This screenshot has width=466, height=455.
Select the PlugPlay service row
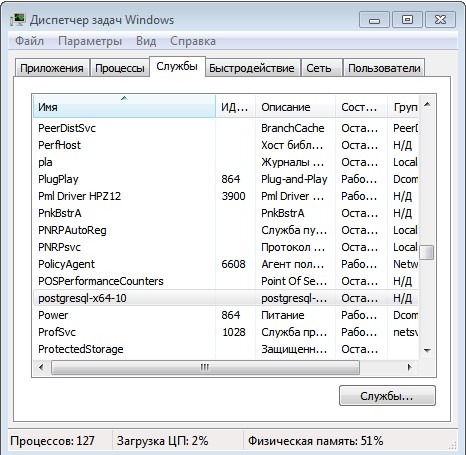coord(226,179)
